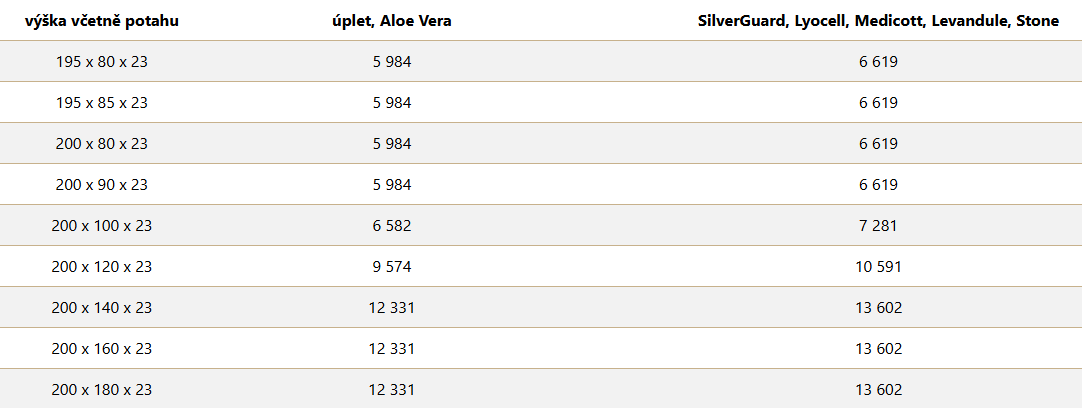The height and width of the screenshot is (408, 1082).
Task: Click the 6 582 price cell
Action: 392,226
